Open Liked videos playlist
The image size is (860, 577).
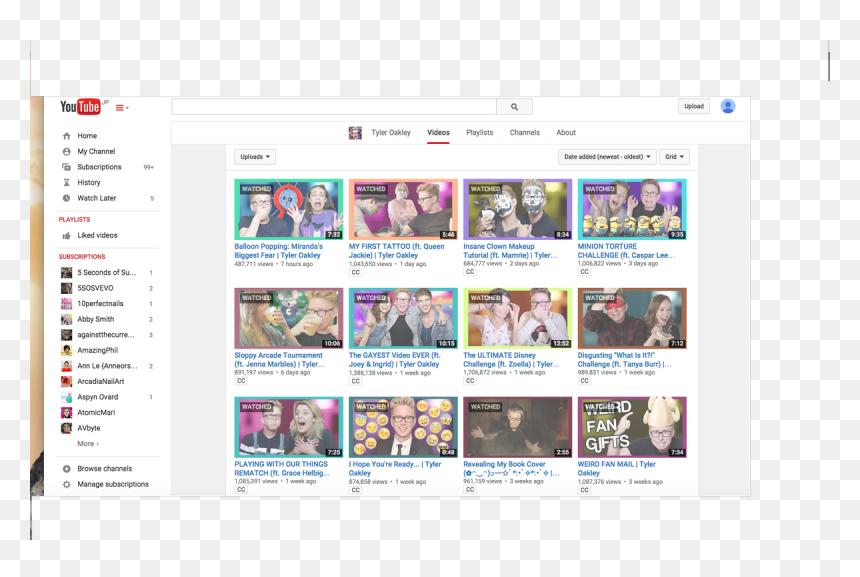(x=97, y=235)
